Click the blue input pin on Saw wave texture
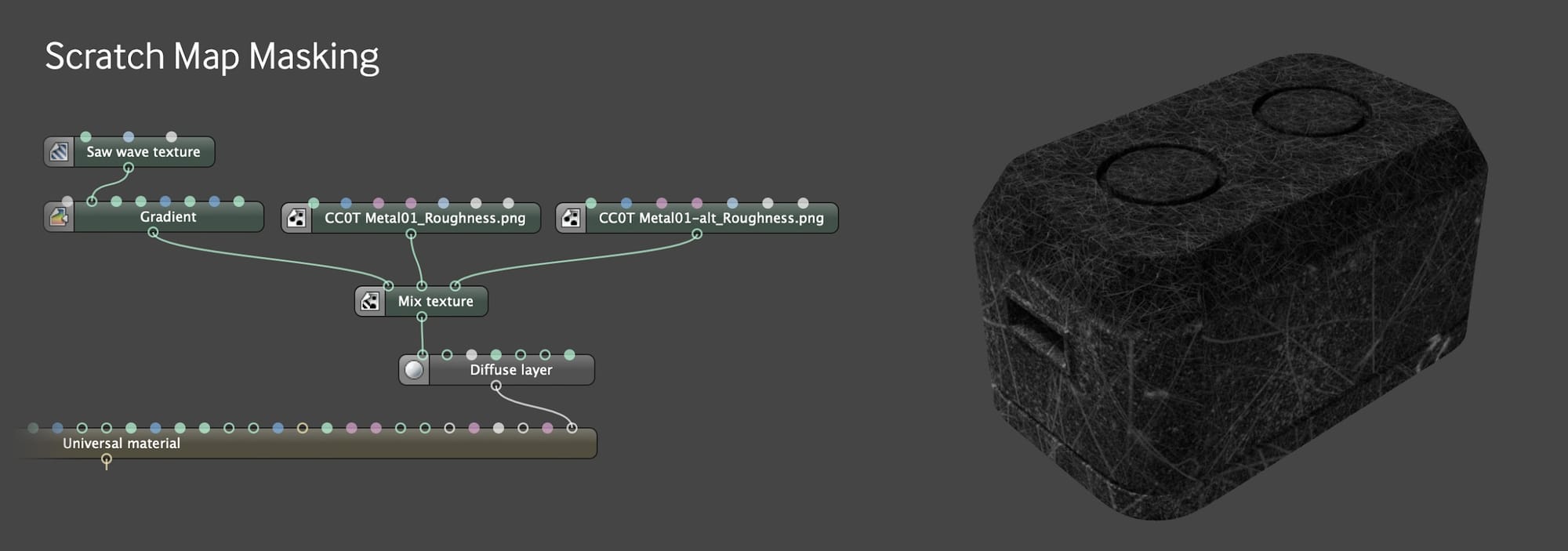Image resolution: width=1568 pixels, height=551 pixels. tap(129, 136)
